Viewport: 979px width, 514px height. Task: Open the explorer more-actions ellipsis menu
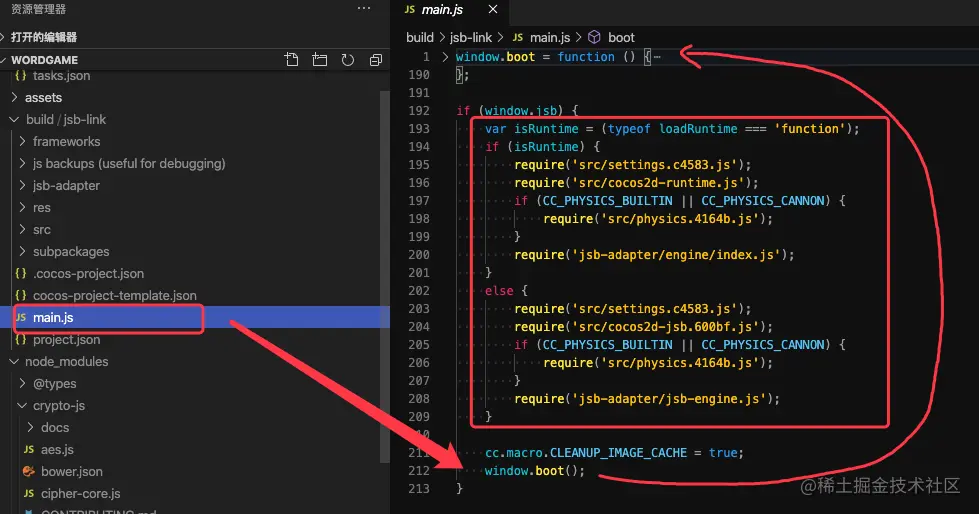click(x=364, y=9)
